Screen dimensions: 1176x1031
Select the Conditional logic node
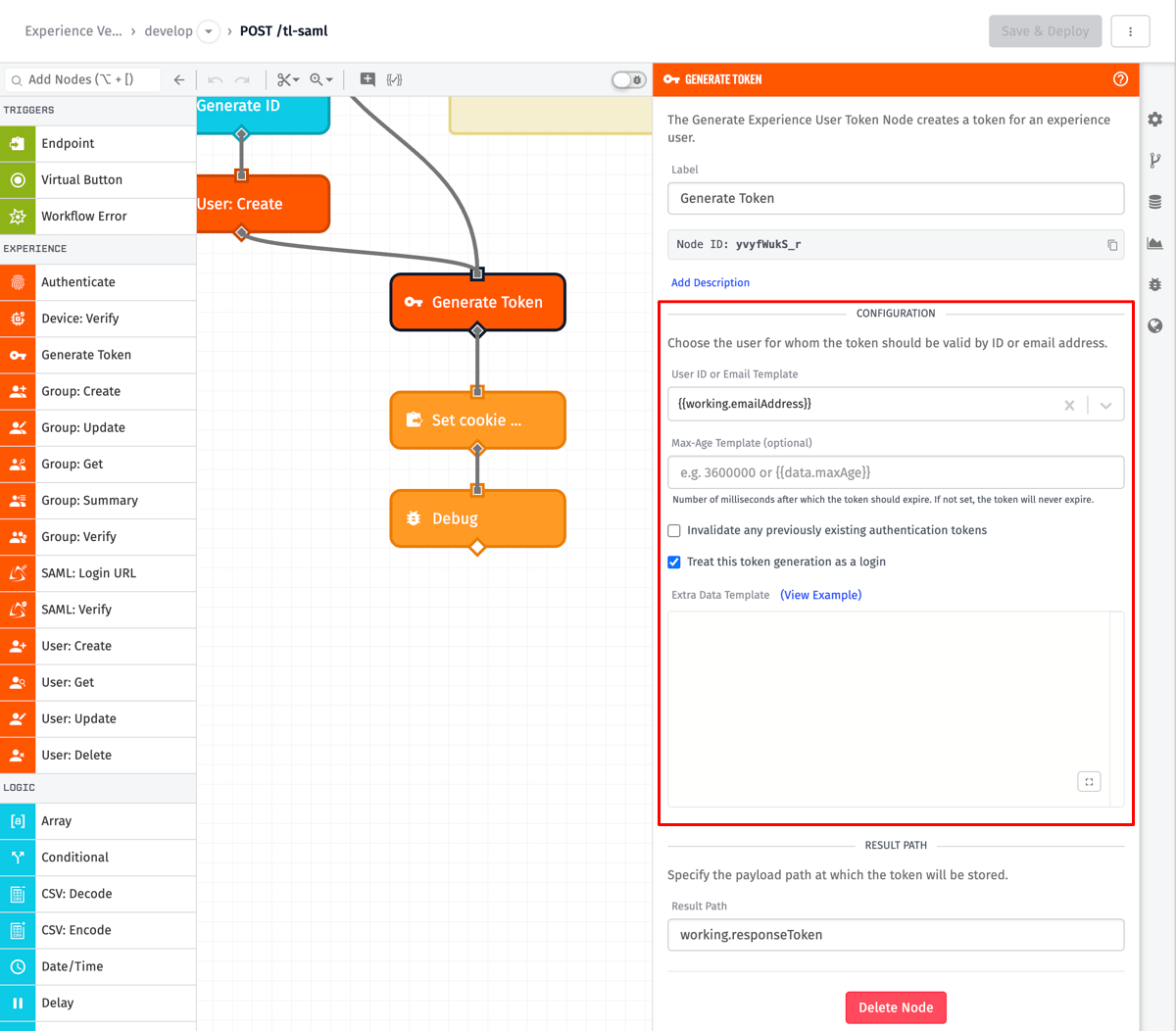98,857
